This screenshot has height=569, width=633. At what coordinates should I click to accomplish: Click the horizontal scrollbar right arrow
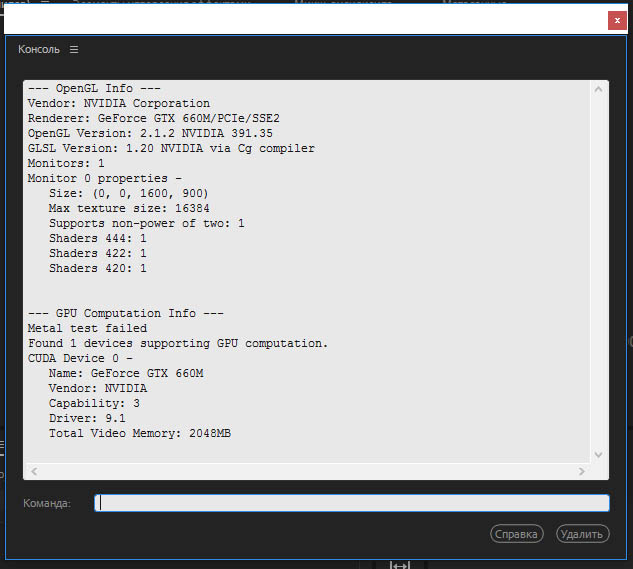tap(584, 470)
